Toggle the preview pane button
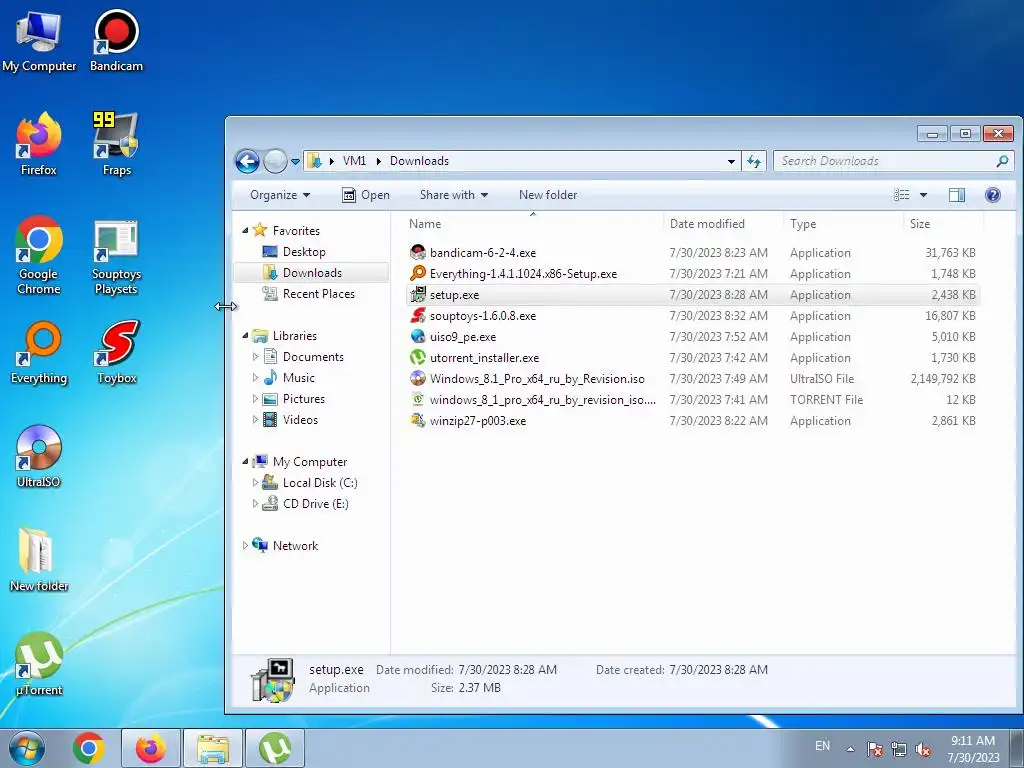 957,195
